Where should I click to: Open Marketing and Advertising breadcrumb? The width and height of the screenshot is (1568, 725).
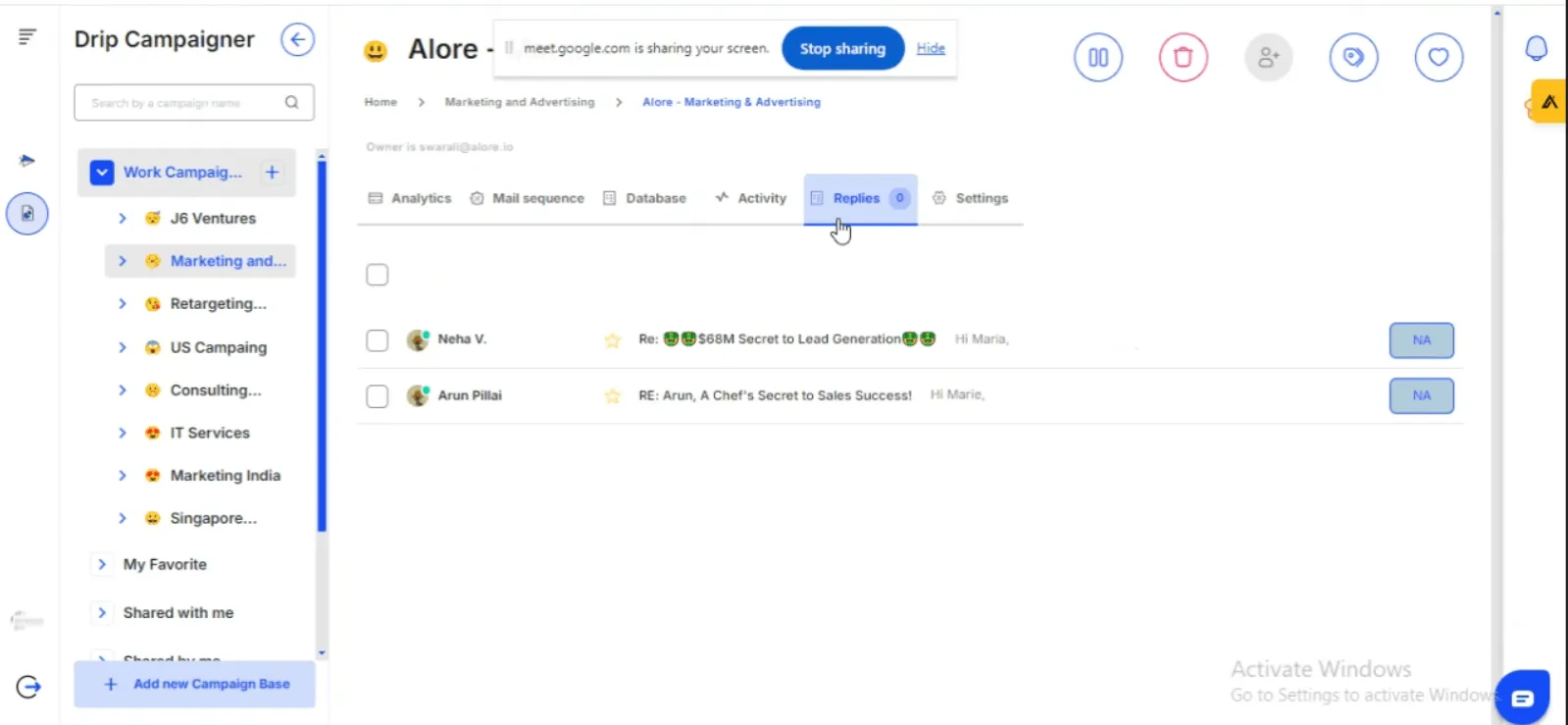[520, 102]
